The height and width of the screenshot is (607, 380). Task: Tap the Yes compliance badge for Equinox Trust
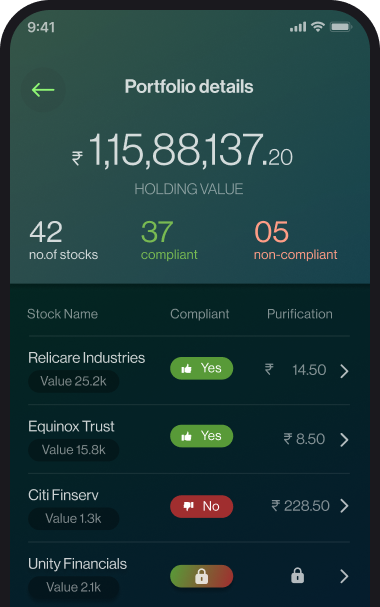(201, 436)
